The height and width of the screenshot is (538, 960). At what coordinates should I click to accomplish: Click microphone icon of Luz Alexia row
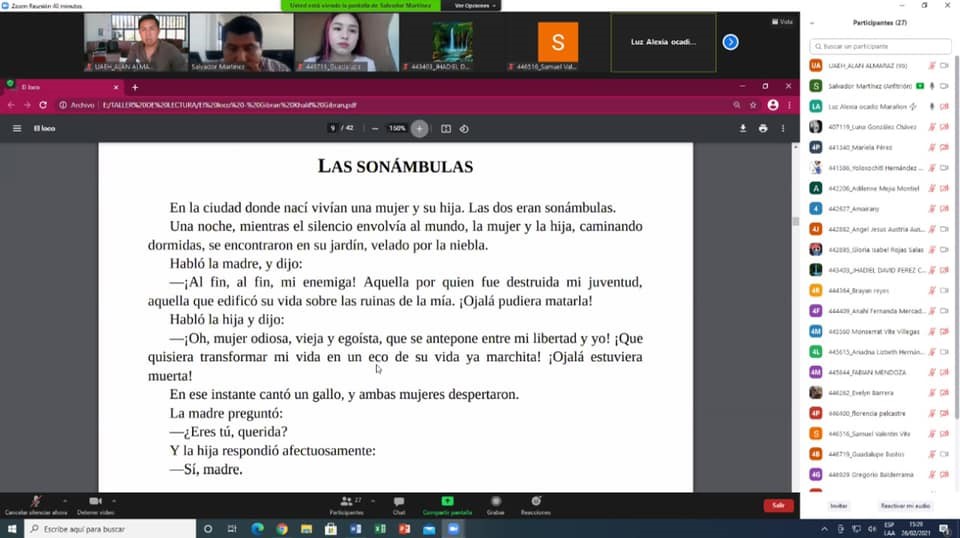[x=932, y=106]
